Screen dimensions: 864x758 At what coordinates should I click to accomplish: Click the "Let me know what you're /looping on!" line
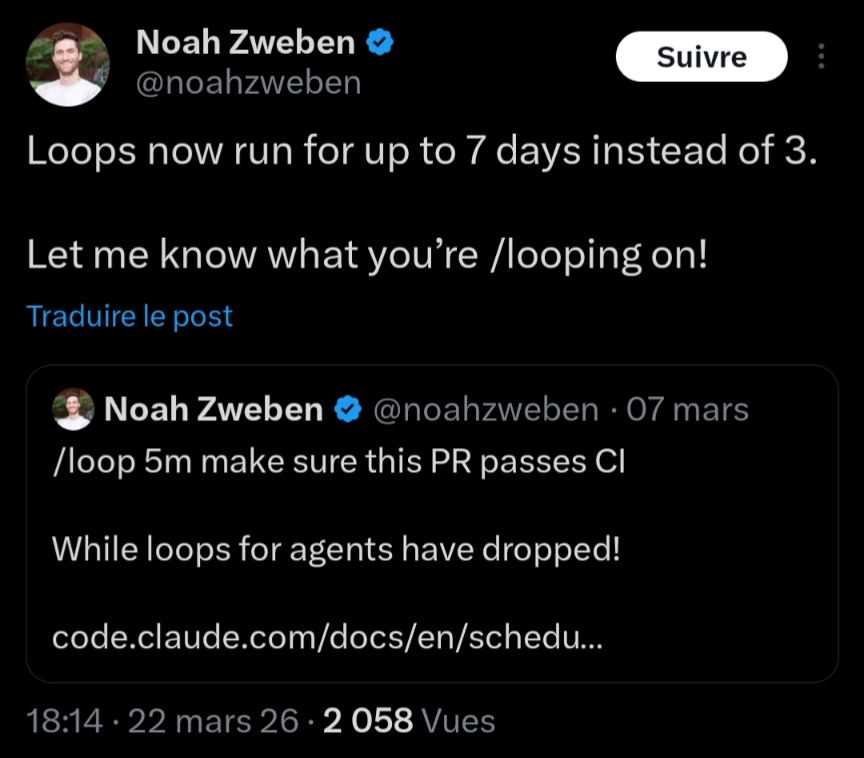[x=367, y=256]
